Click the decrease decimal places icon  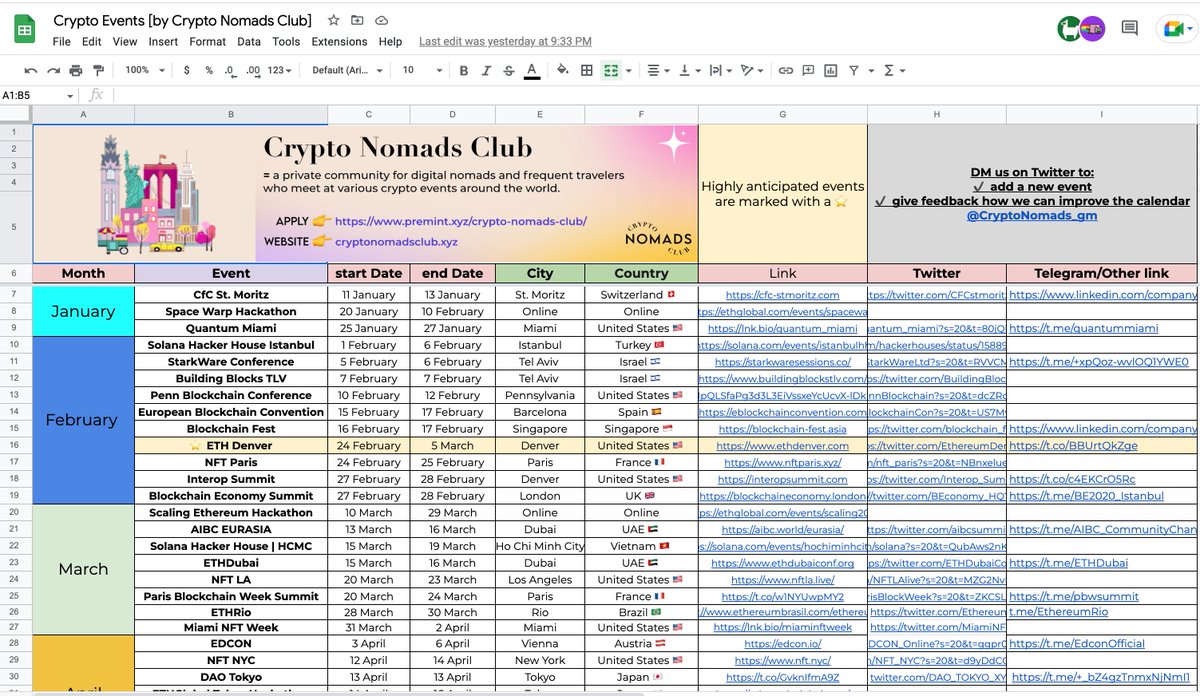click(229, 71)
